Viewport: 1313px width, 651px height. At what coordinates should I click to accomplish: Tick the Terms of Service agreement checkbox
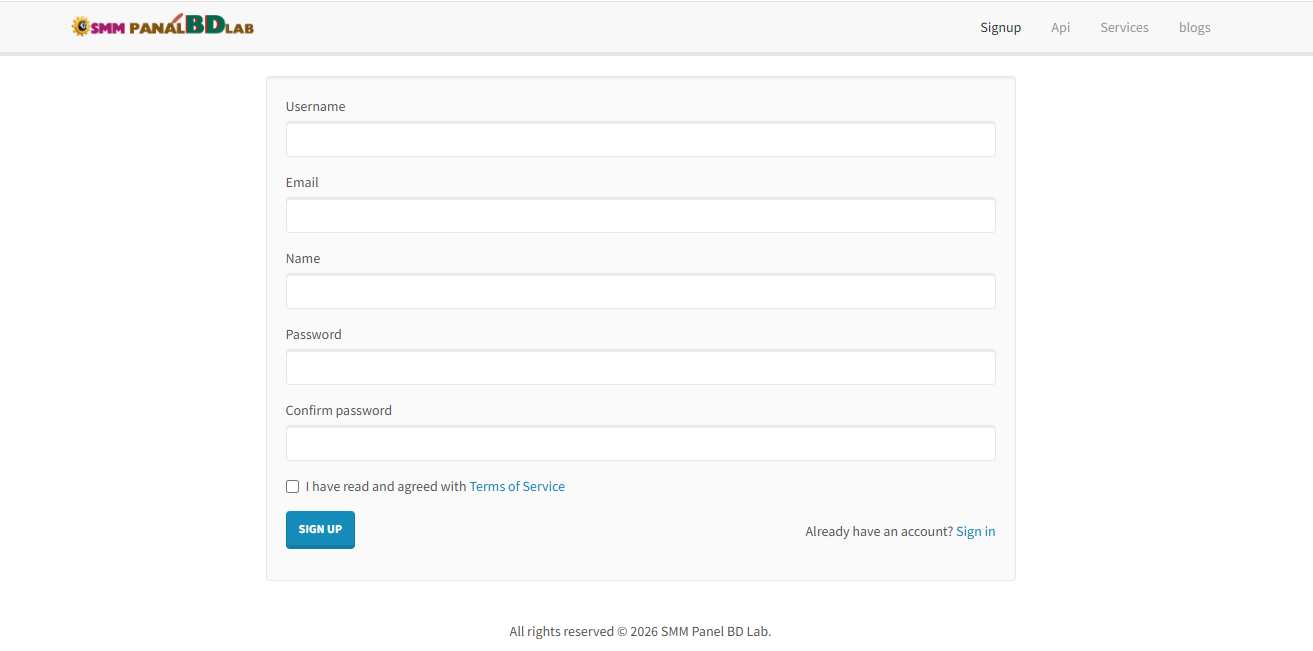[x=292, y=487]
